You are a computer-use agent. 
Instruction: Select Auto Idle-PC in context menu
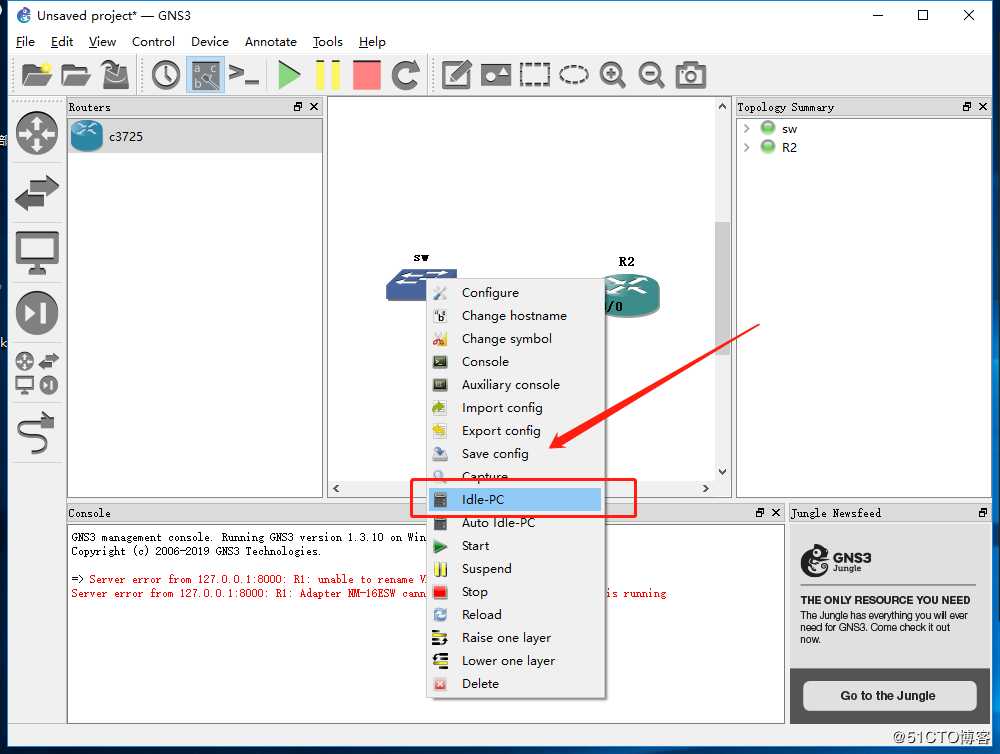pyautogui.click(x=515, y=522)
